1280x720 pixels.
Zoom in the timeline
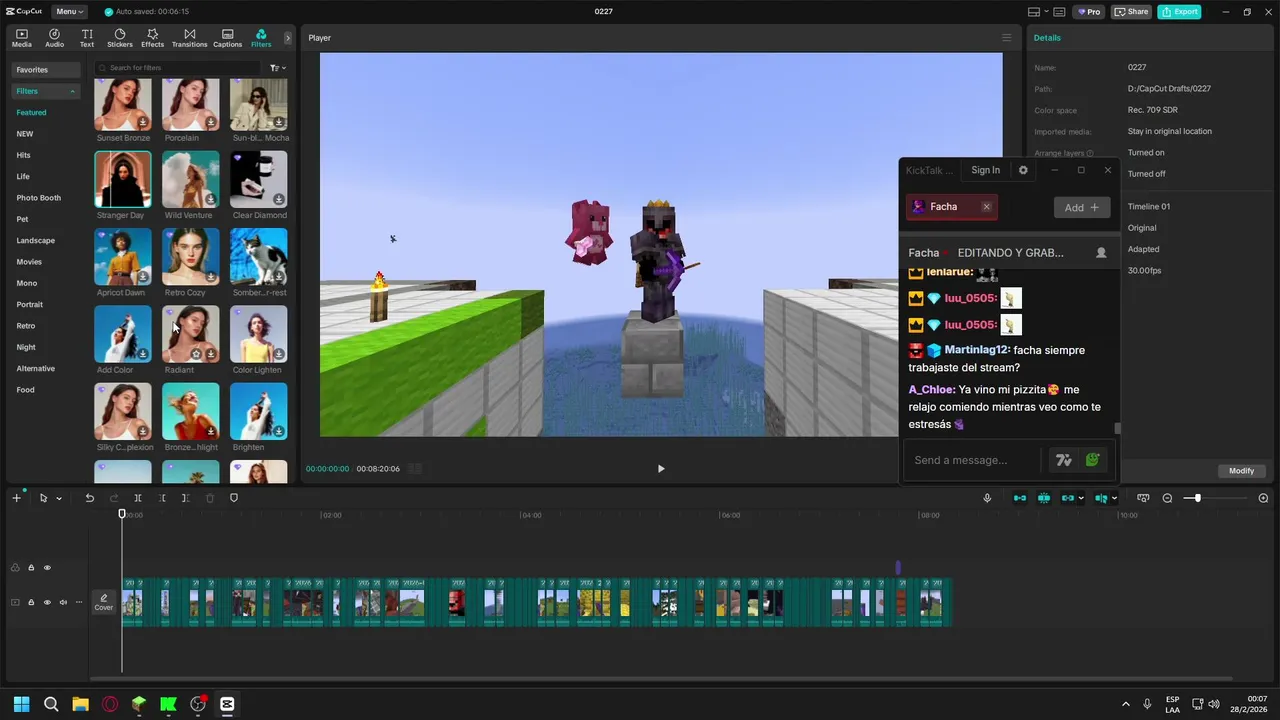[x=1263, y=498]
